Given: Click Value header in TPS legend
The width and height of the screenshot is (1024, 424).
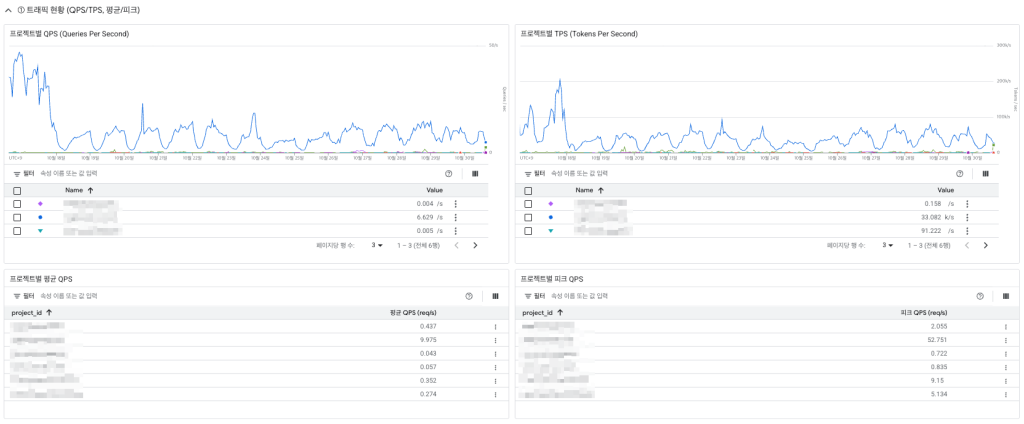Looking at the screenshot, I should (x=946, y=190).
